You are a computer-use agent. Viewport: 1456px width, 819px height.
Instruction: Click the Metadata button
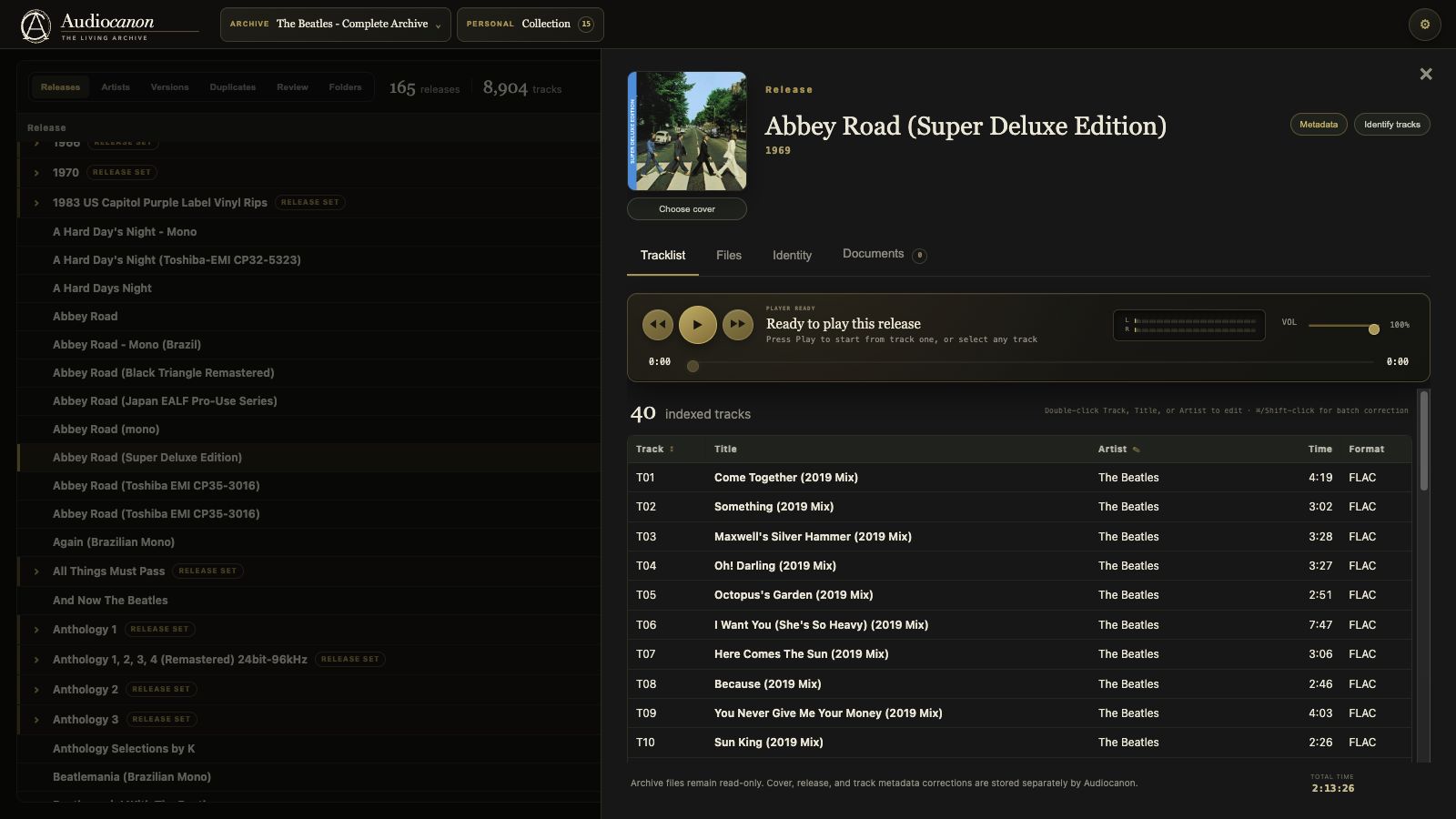tap(1319, 125)
